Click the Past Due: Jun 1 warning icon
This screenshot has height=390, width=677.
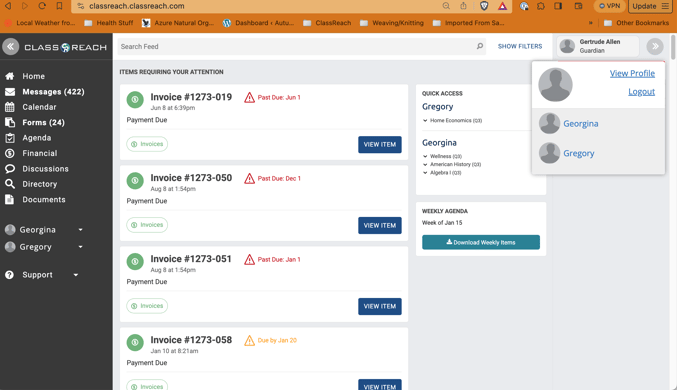click(249, 98)
